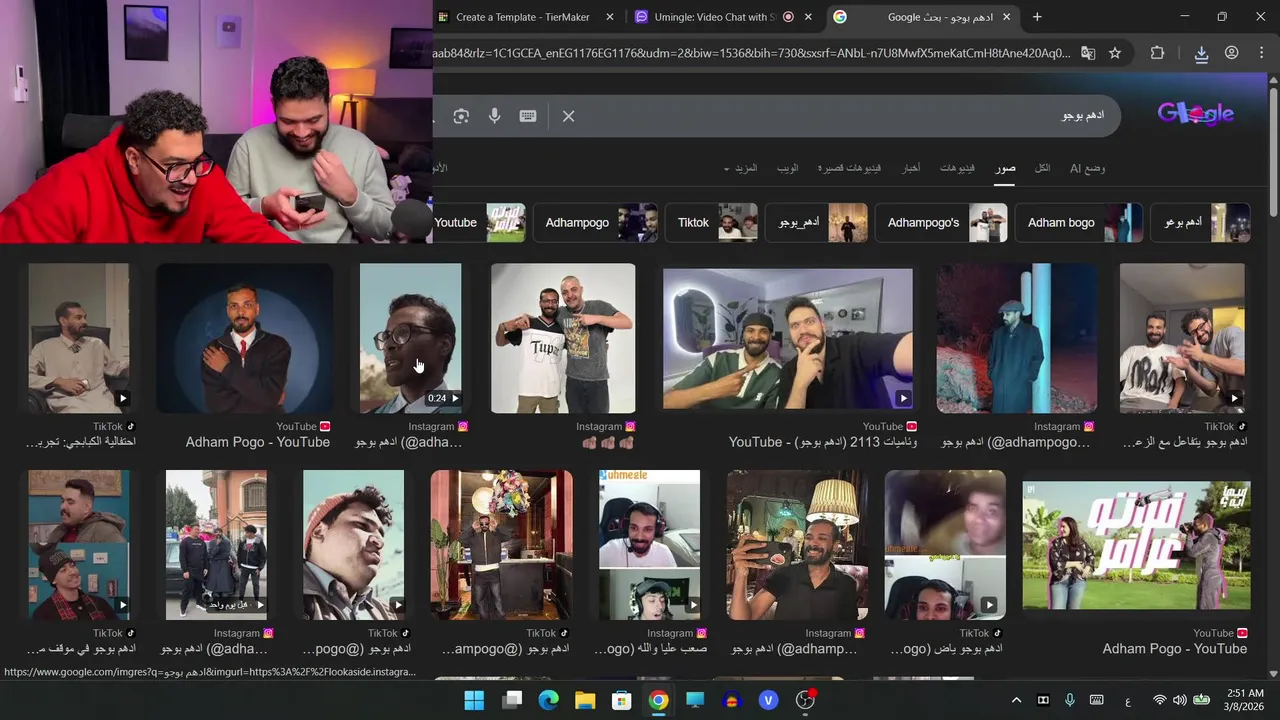Open the وضع AI mode tab
This screenshot has height=720, width=1280.
[1087, 168]
